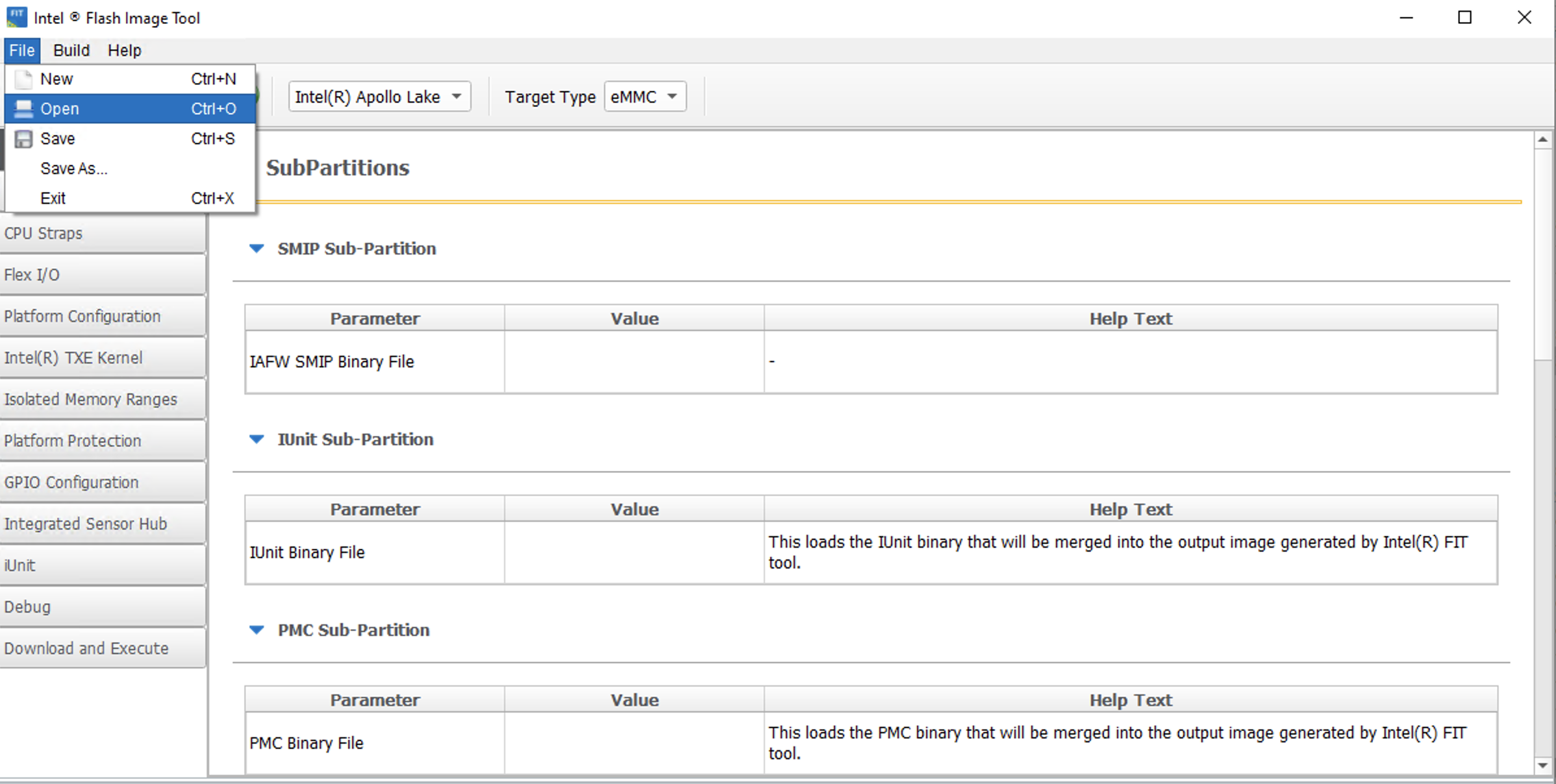Click the vertical scrollbar thumb
This screenshot has height=784, width=1556.
[1543, 253]
